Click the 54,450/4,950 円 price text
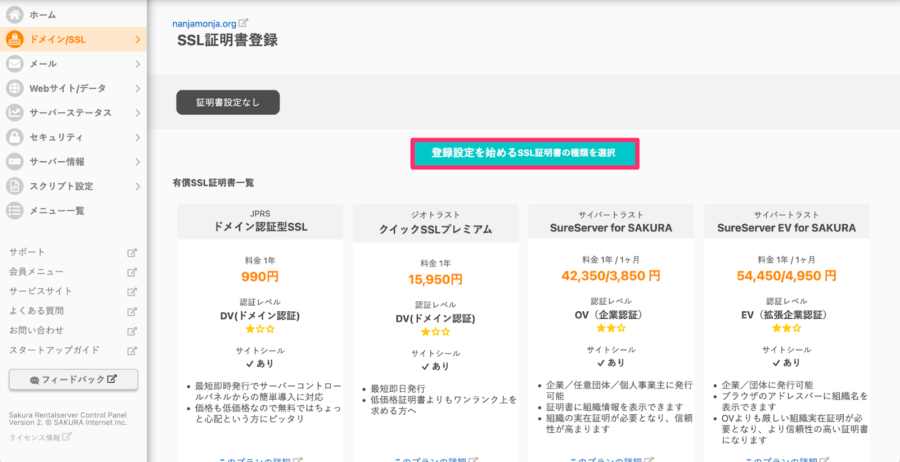 [x=786, y=276]
